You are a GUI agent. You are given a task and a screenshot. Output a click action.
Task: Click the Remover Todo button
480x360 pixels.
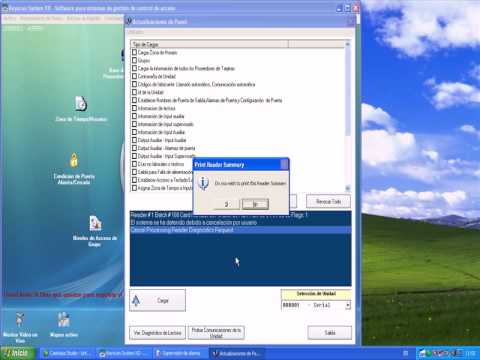[328, 201]
